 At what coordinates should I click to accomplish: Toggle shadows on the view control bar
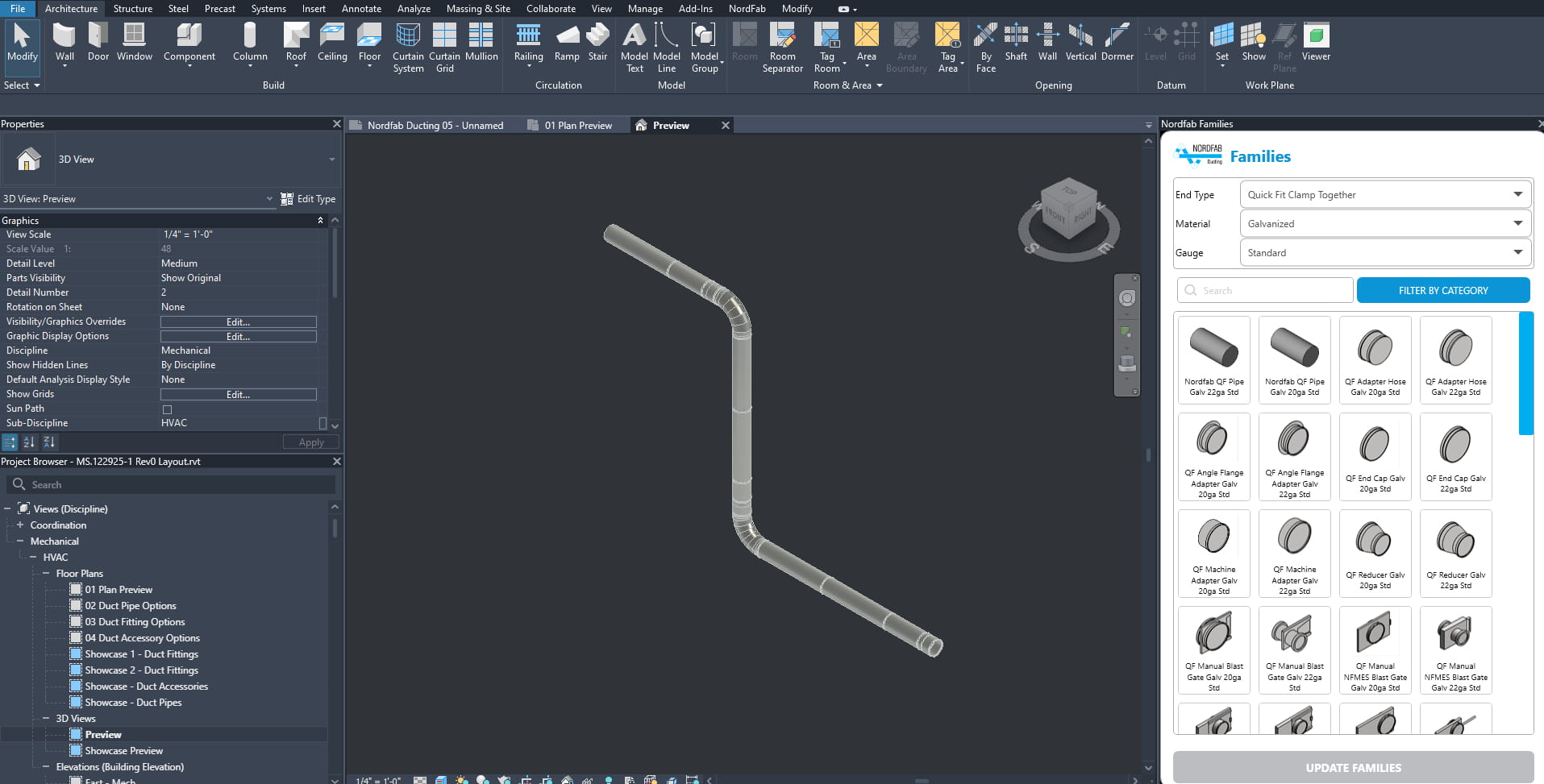tap(484, 780)
